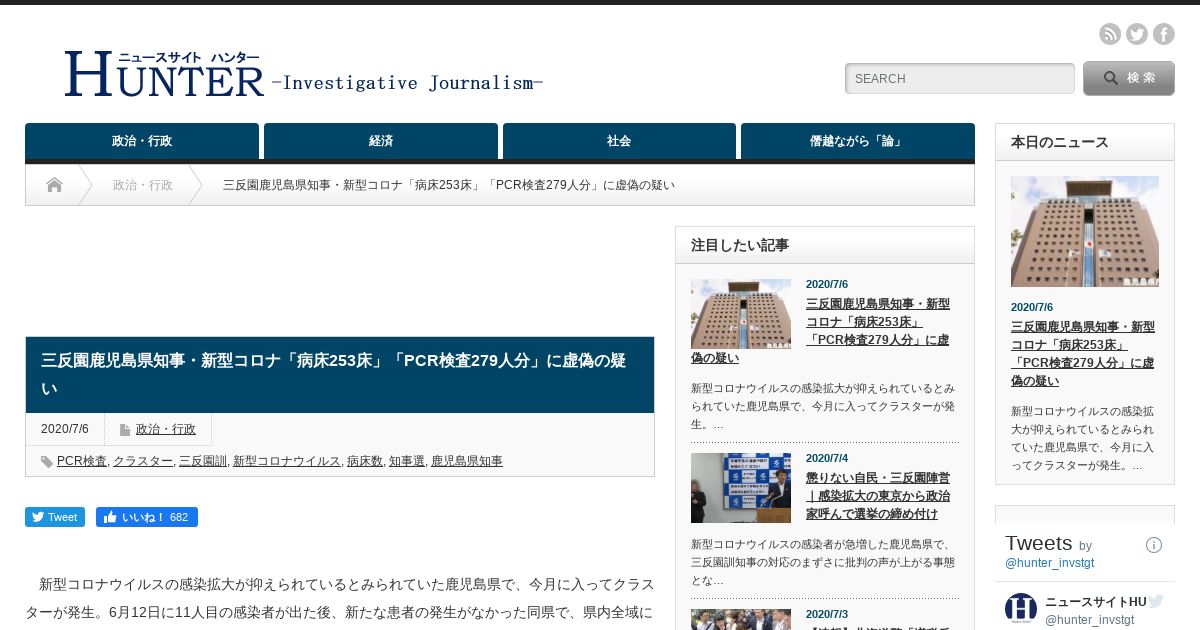The height and width of the screenshot is (630, 1200).
Task: Open the 病床数 tag
Action: tap(365, 461)
